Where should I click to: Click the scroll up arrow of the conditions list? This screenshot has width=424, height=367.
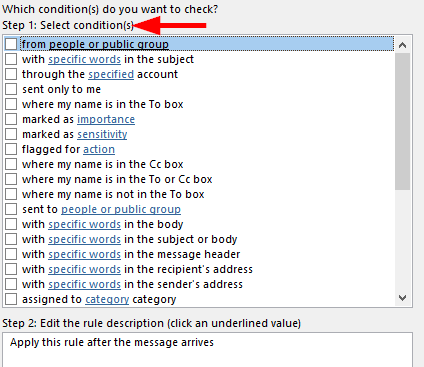tap(402, 45)
